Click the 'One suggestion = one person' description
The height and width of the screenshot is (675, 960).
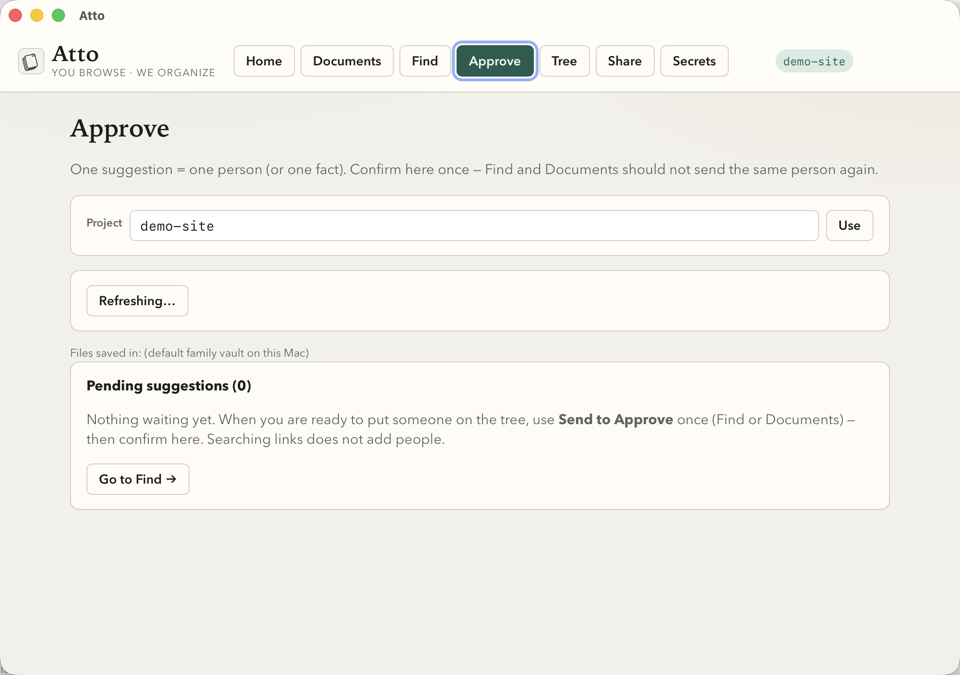coord(474,170)
